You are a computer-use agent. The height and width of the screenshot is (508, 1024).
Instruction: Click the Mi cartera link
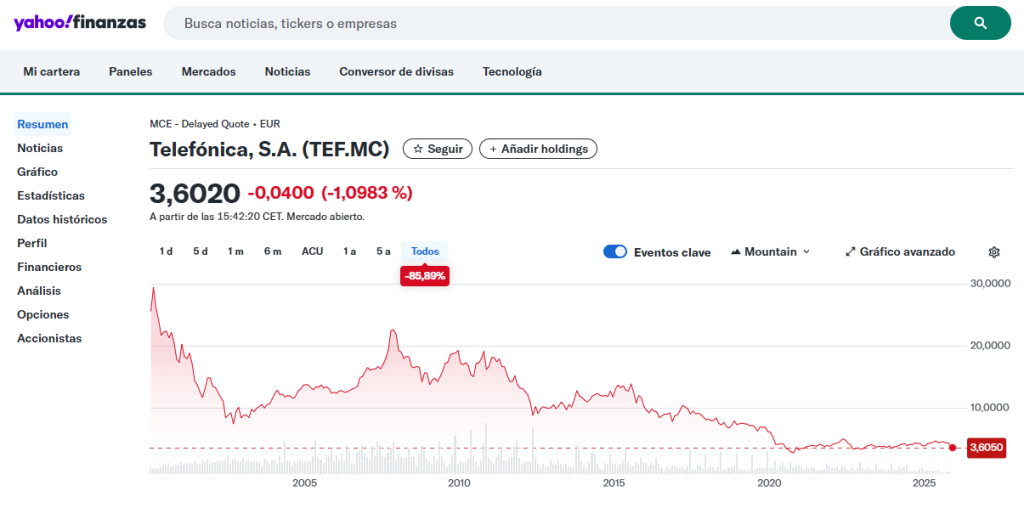click(52, 71)
